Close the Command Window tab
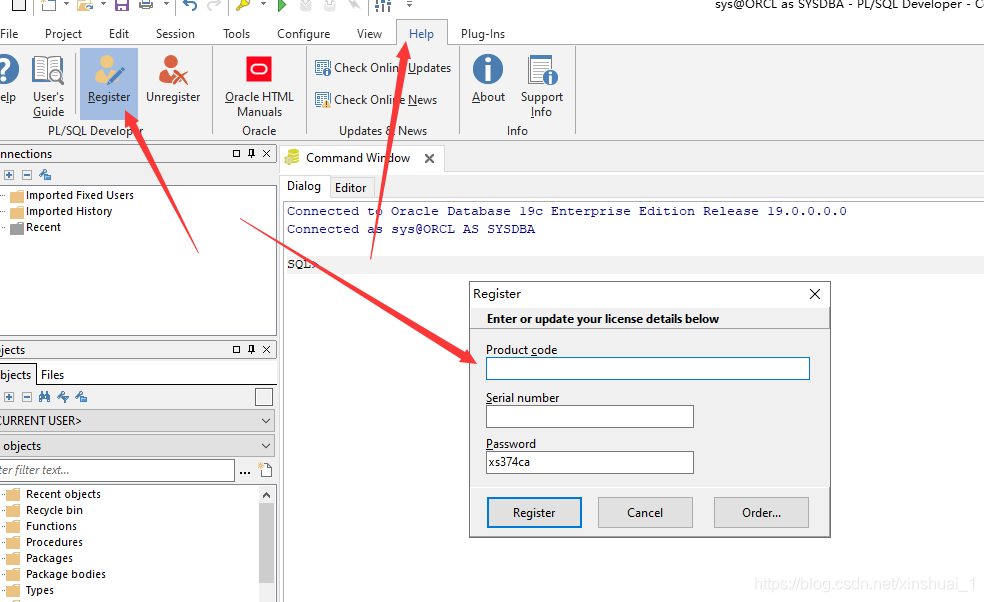 point(429,158)
